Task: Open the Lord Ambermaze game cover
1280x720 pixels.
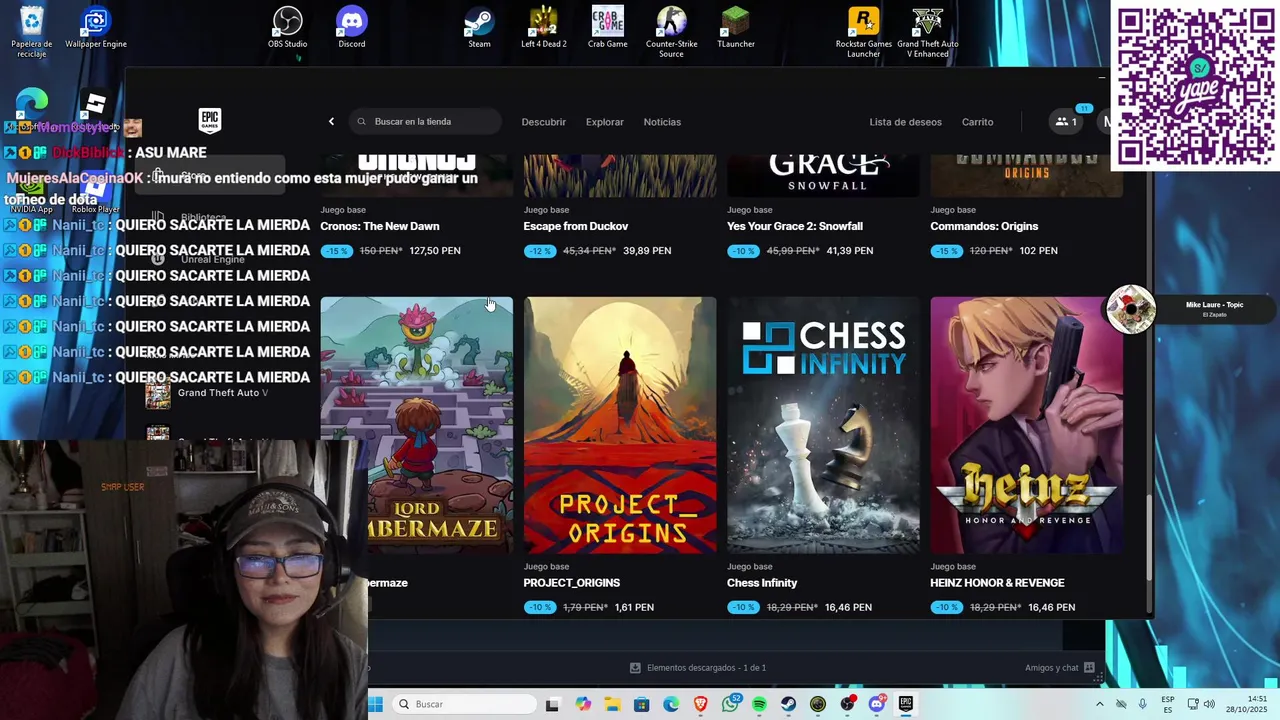Action: click(416, 425)
